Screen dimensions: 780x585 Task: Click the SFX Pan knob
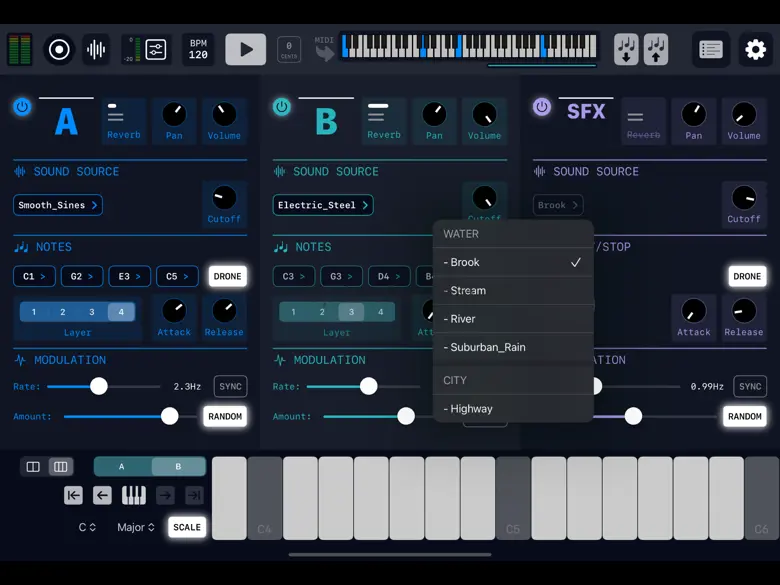694,115
